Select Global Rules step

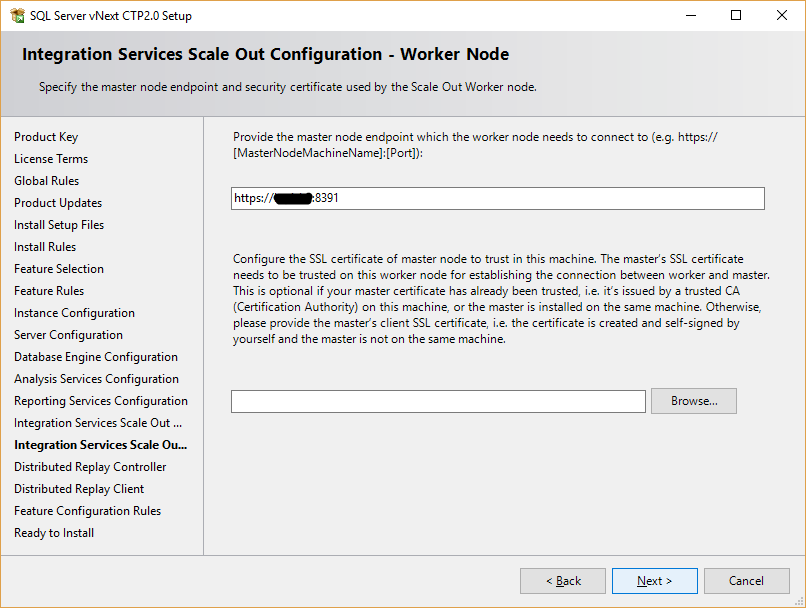click(x=47, y=181)
